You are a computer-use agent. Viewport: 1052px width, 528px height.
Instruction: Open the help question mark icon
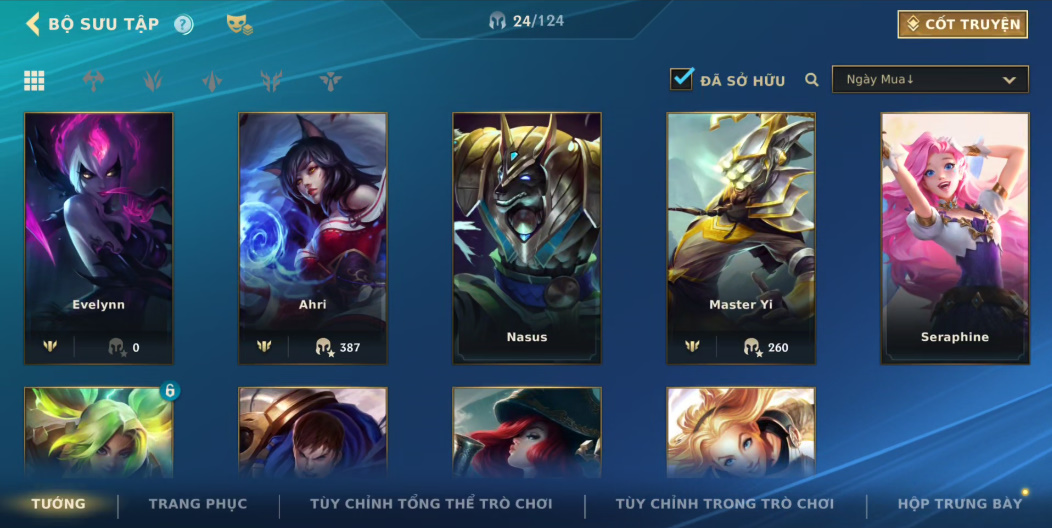click(183, 25)
